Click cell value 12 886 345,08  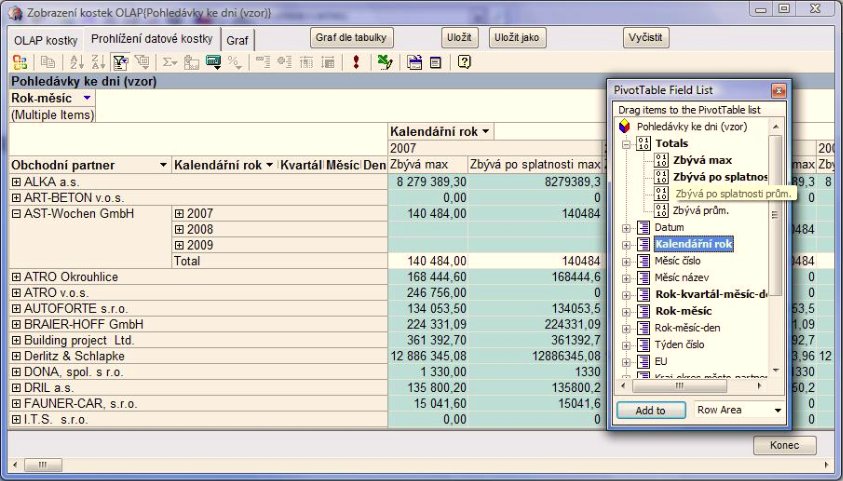(x=428, y=356)
